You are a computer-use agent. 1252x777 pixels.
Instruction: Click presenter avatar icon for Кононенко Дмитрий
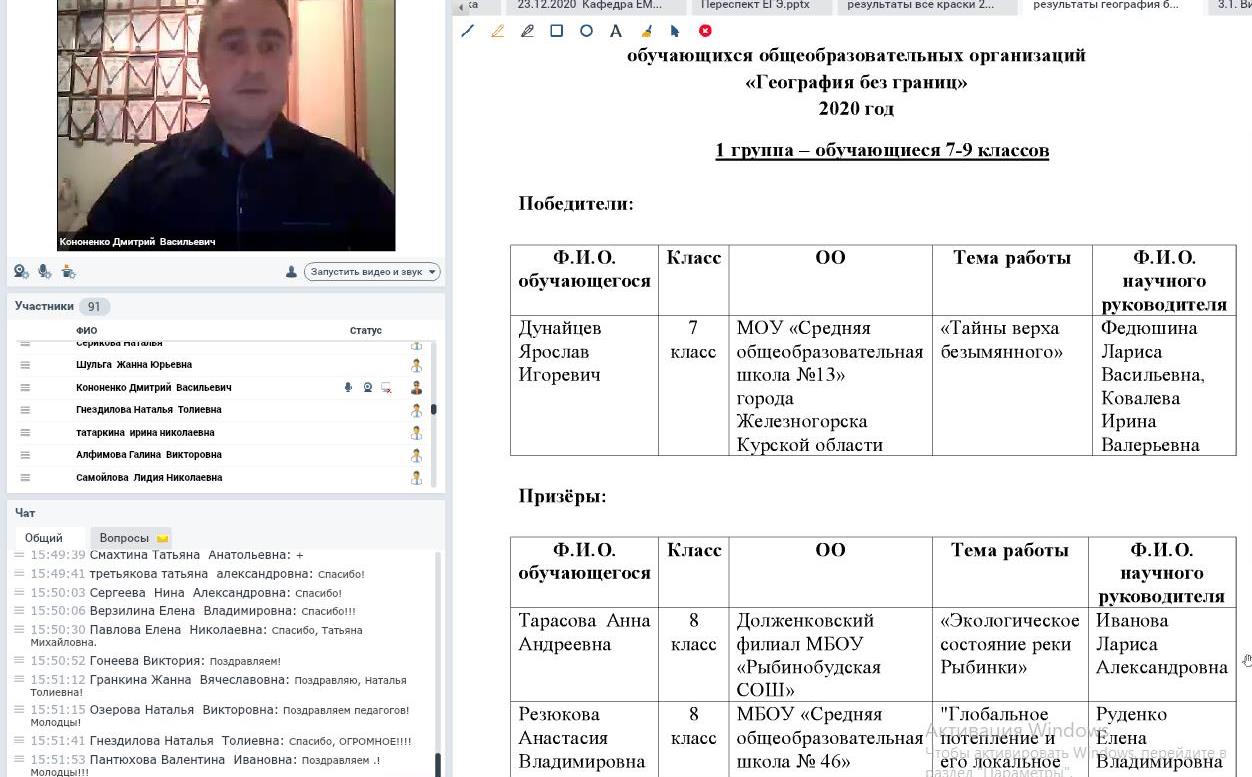pyautogui.click(x=416, y=387)
